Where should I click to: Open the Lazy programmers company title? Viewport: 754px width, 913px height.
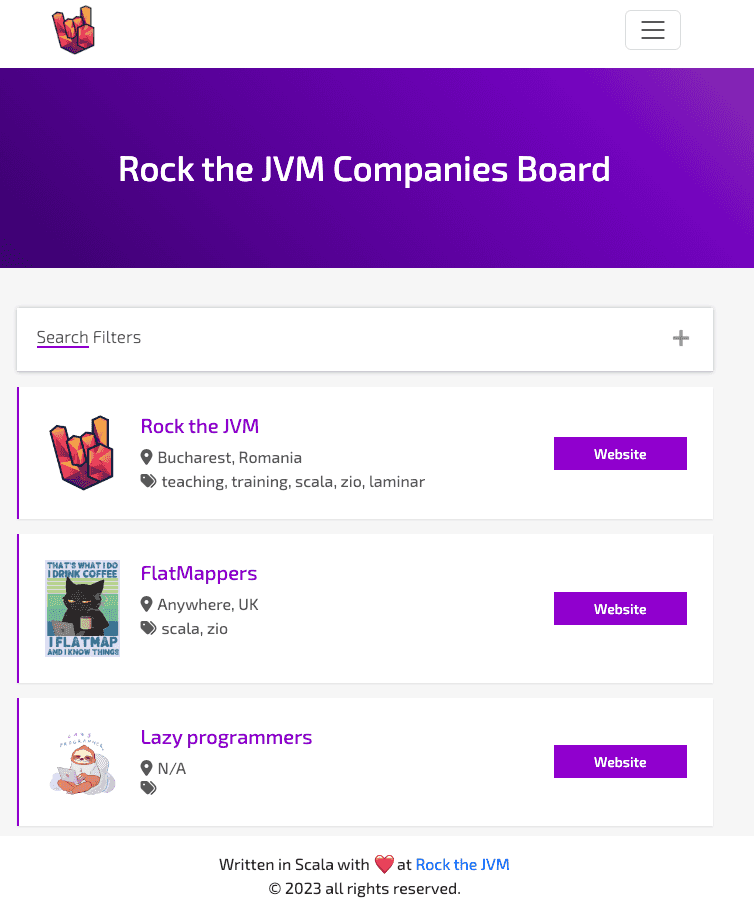(226, 738)
